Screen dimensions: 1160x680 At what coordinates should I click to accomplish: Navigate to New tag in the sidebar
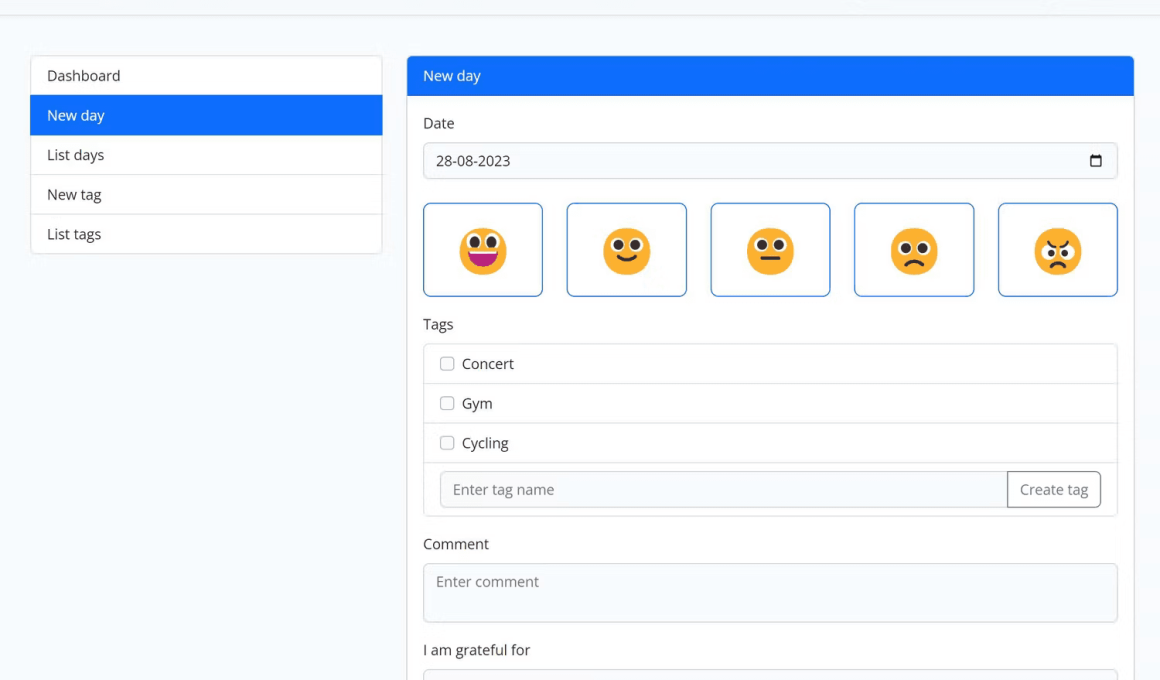pyautogui.click(x=206, y=195)
